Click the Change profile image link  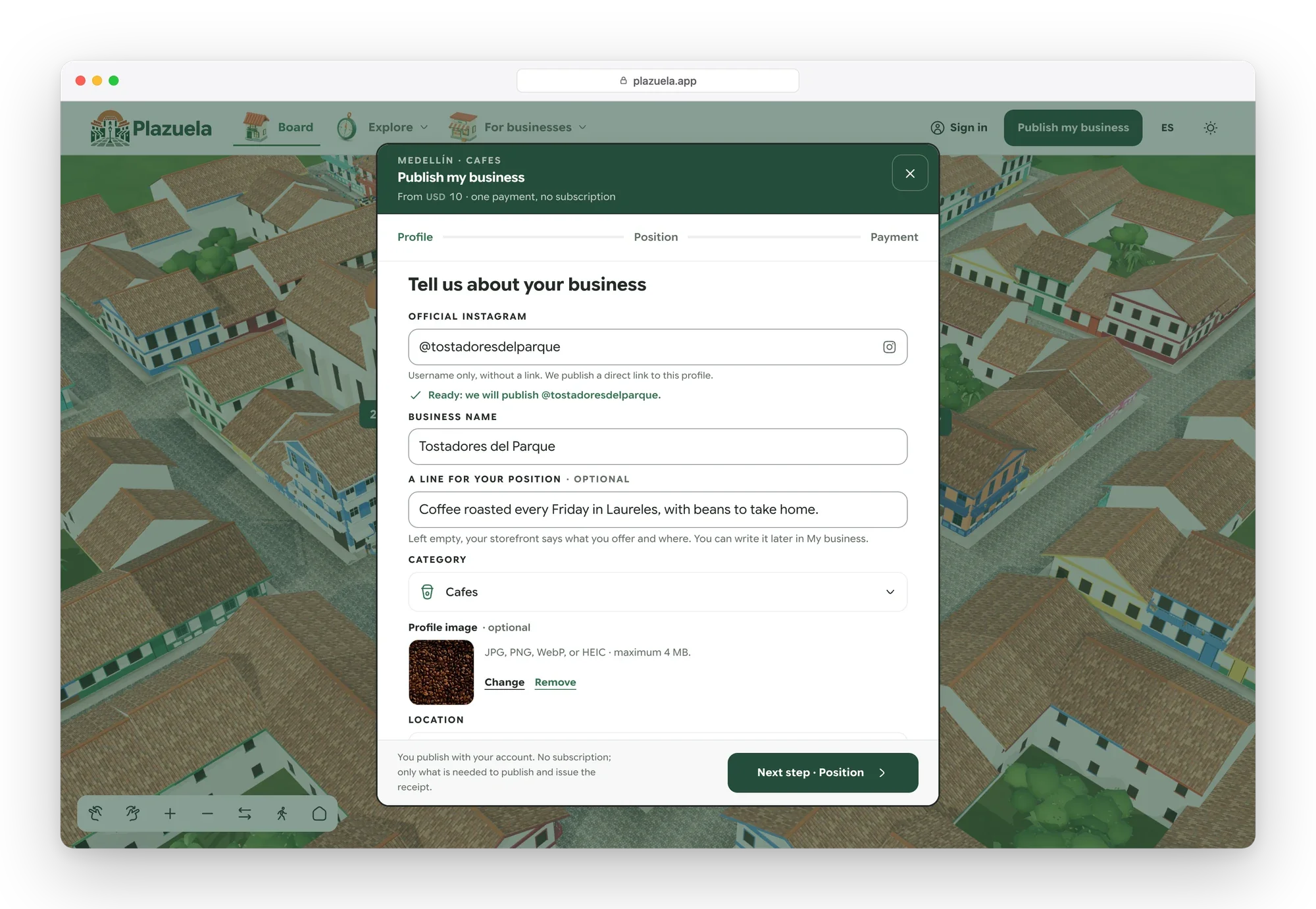[x=504, y=682]
